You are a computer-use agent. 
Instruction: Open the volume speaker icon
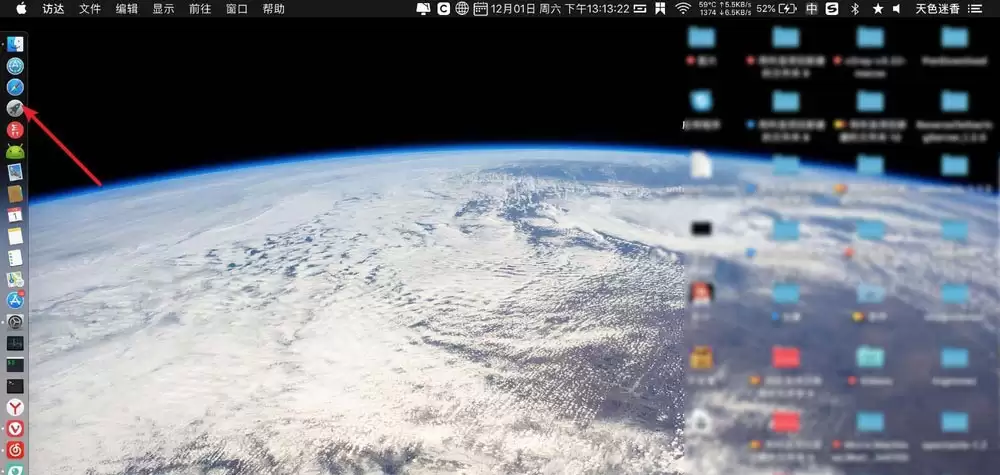[896, 8]
